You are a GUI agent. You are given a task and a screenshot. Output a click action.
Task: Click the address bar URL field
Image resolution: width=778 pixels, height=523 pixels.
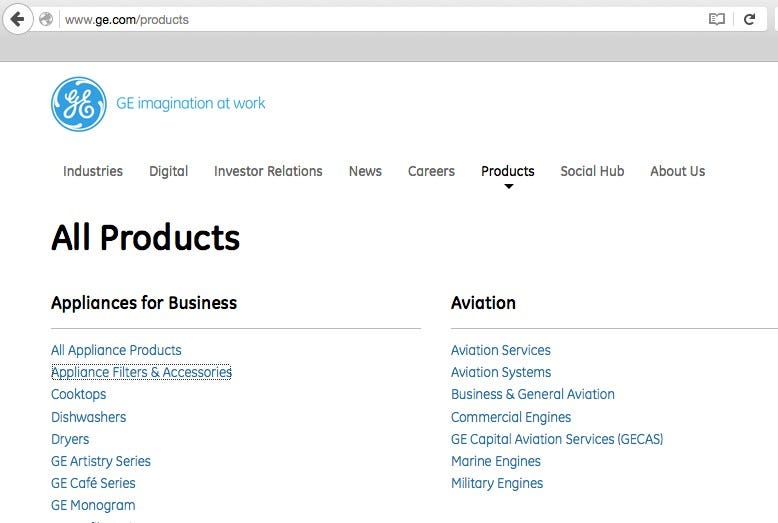(380, 19)
